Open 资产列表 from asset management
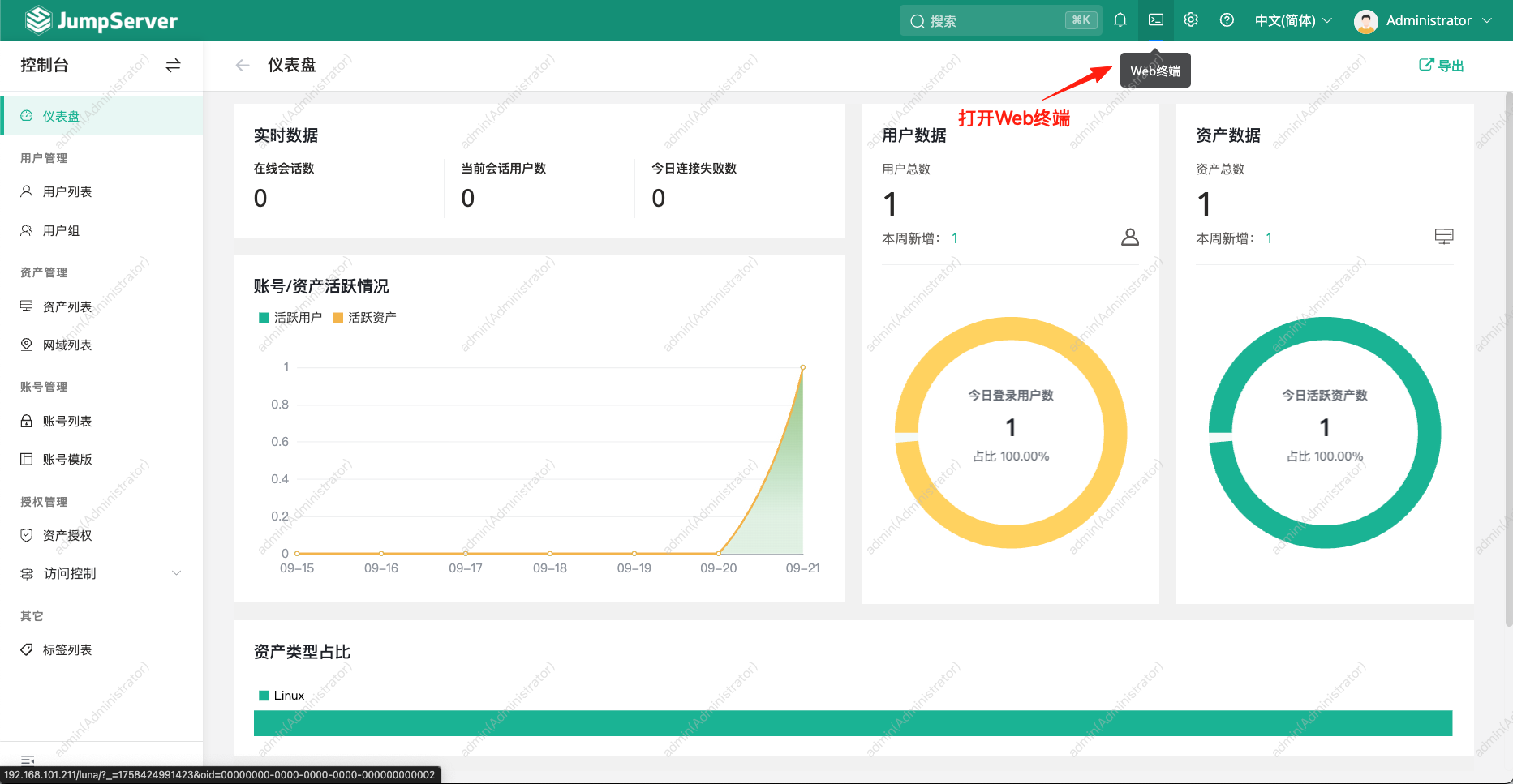The width and height of the screenshot is (1513, 784). coord(69,306)
